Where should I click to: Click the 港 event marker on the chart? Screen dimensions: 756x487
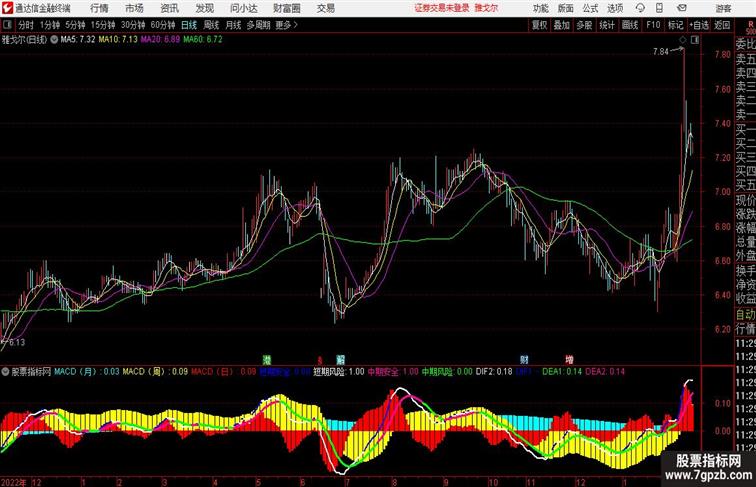coord(267,360)
